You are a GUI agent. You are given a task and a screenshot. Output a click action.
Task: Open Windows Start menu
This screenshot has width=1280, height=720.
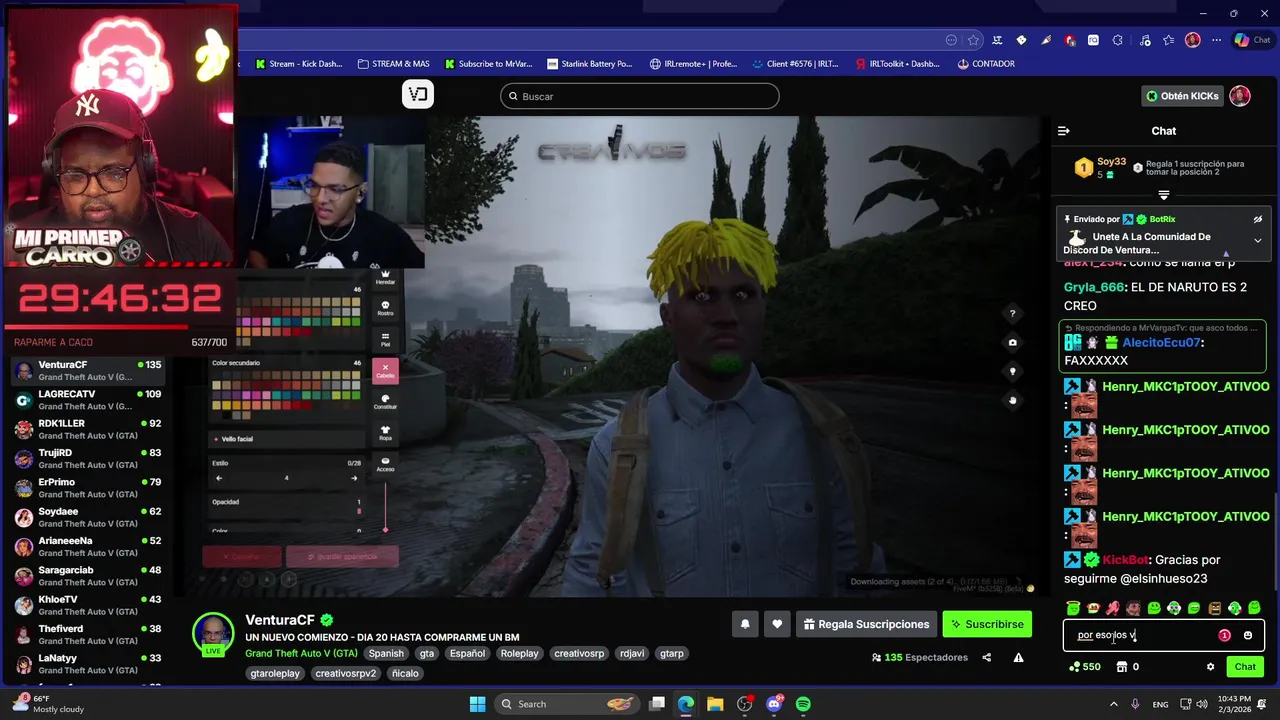pos(477,704)
